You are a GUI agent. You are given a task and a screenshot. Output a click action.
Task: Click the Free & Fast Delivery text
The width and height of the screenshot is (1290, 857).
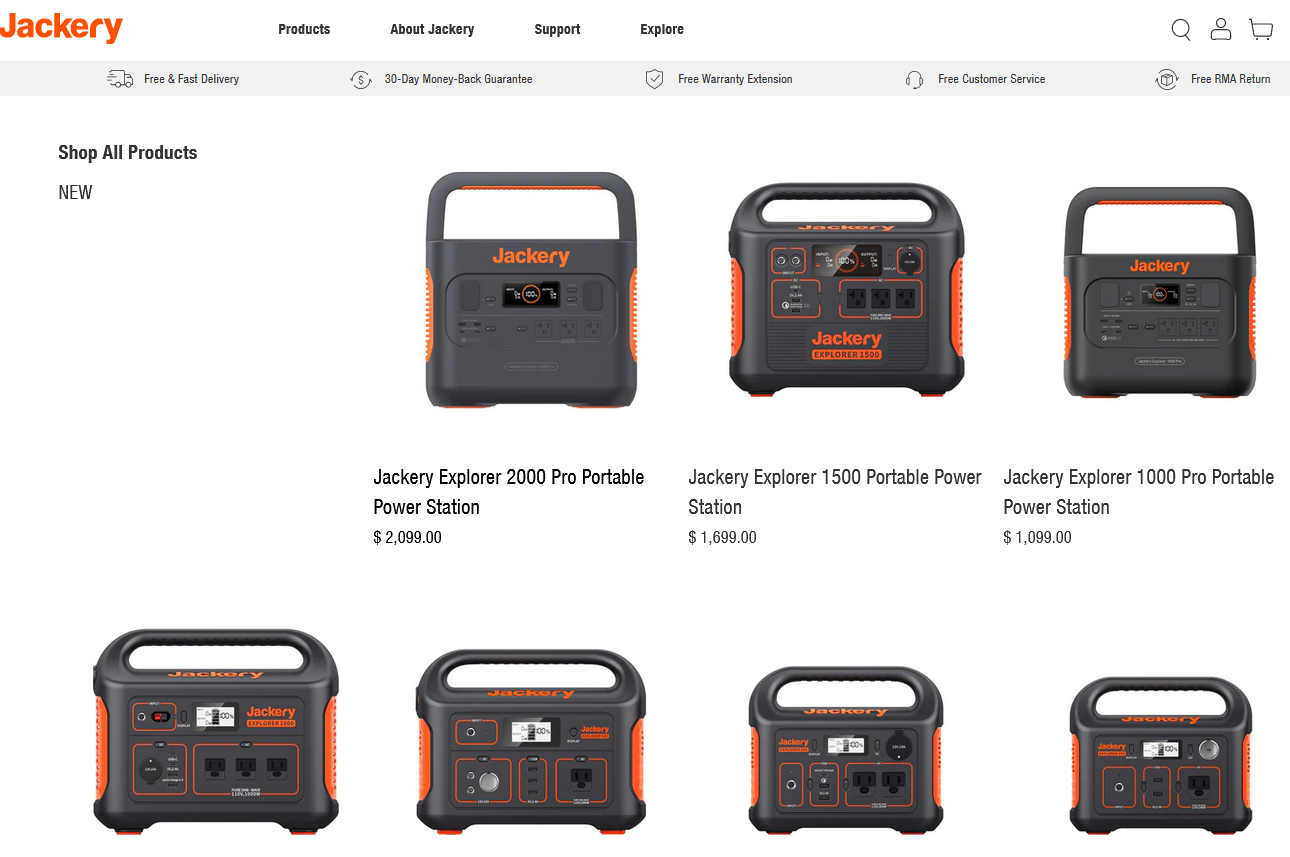(x=191, y=79)
